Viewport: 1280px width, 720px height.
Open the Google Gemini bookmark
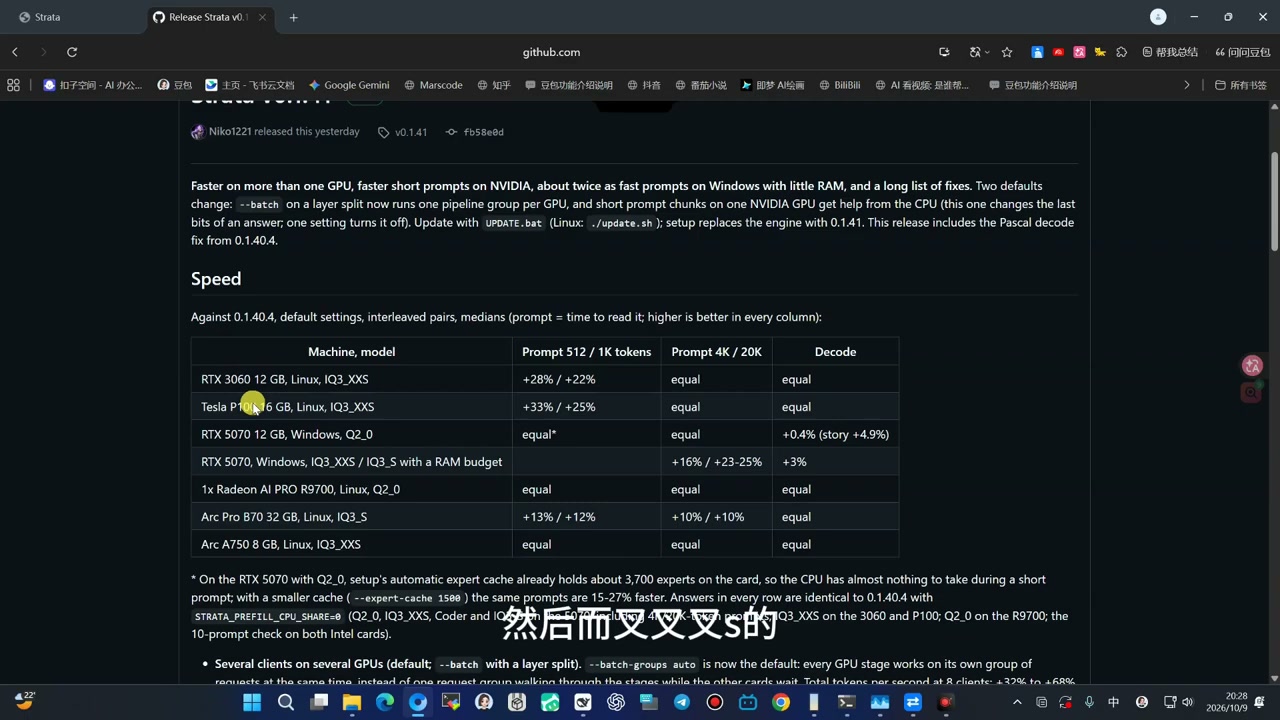point(348,85)
